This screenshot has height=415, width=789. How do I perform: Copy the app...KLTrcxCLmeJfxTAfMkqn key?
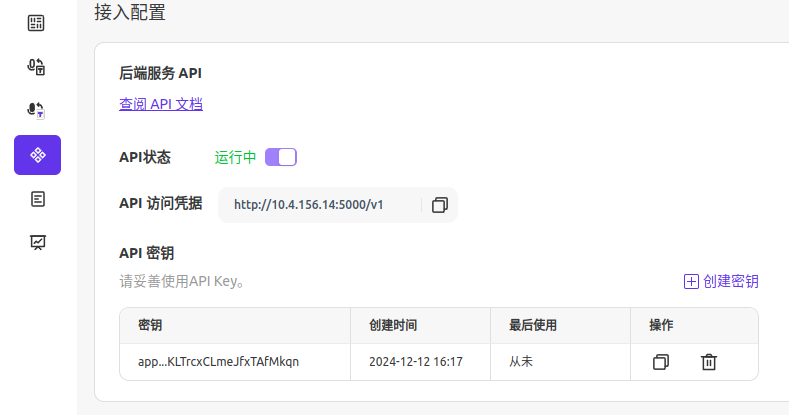[x=661, y=362]
